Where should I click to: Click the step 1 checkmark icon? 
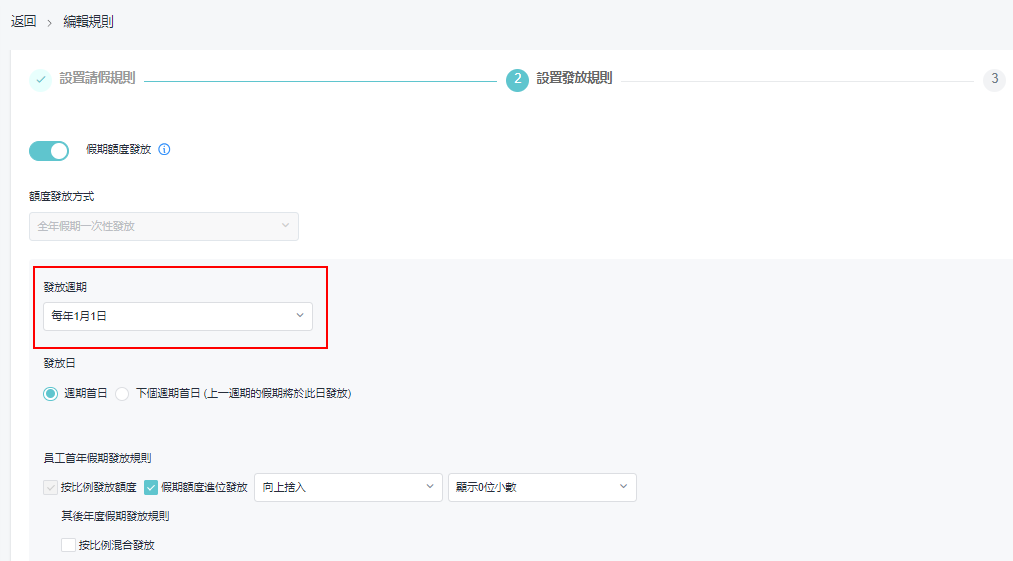[40, 80]
